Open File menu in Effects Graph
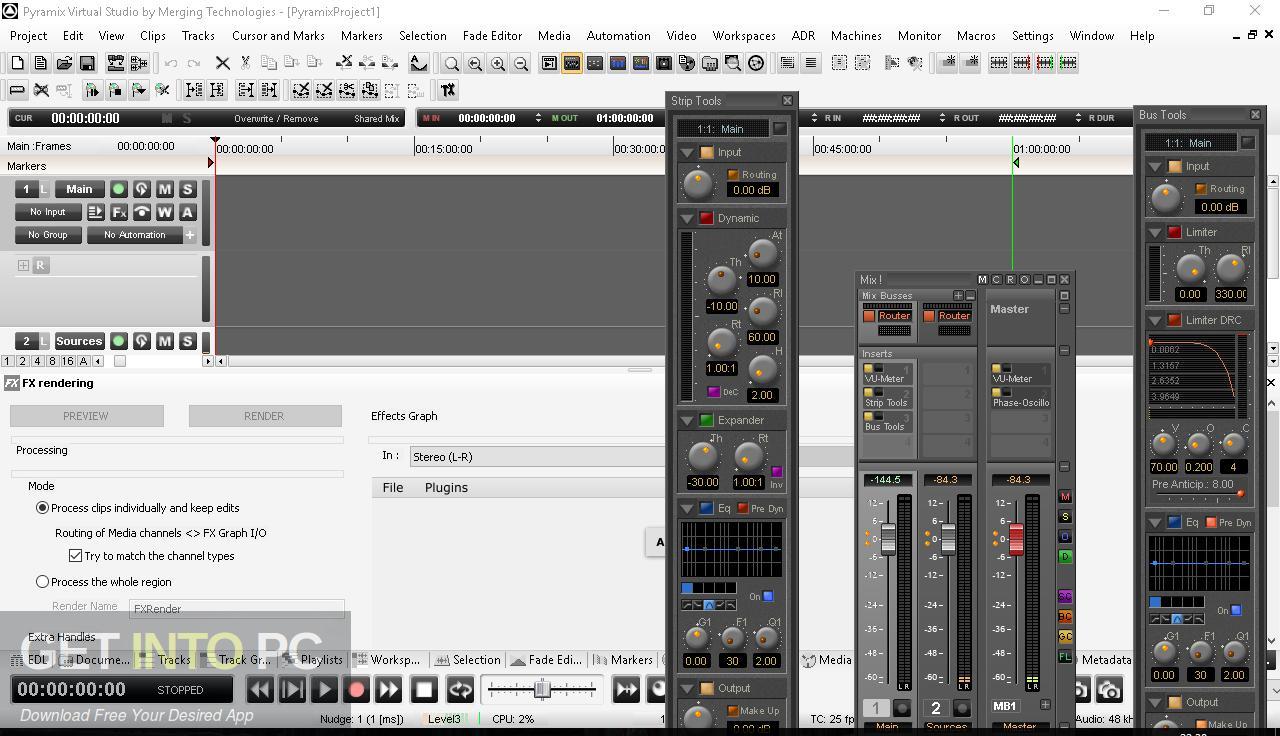This screenshot has width=1280, height=736. [x=393, y=487]
